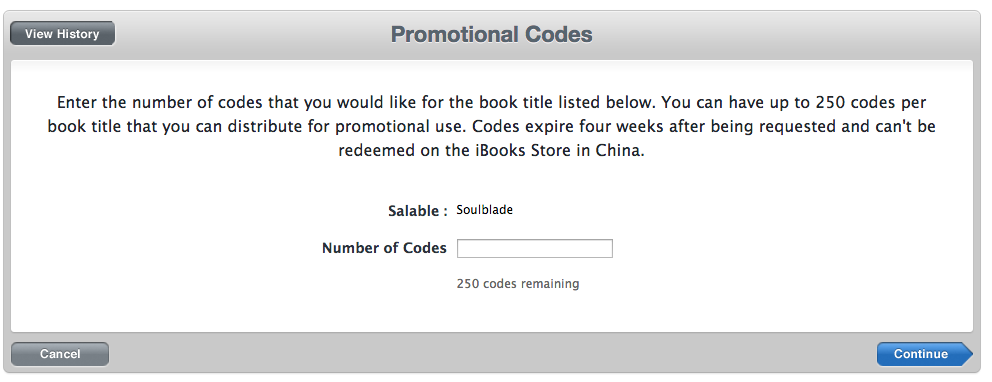Screen dimensions: 992x382
Task: Click the left end of codes input box
Action: click(463, 249)
